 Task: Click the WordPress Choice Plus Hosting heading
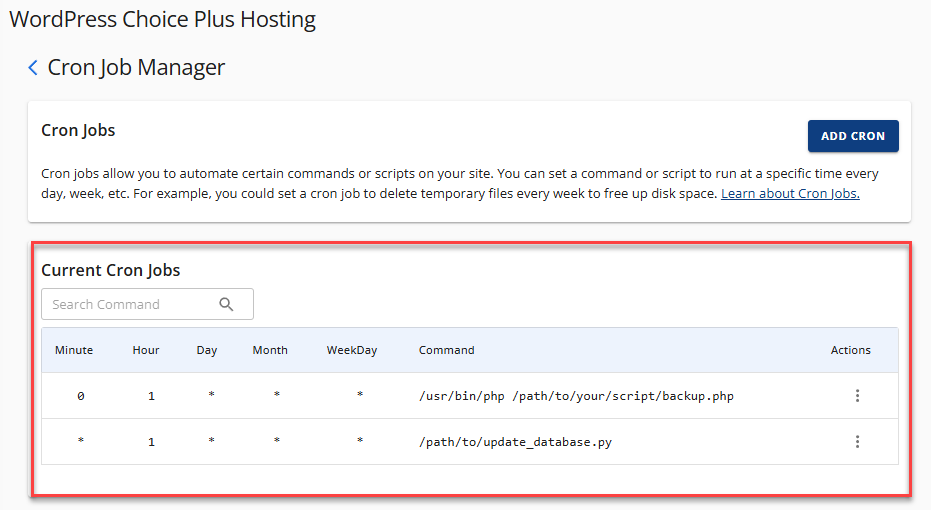click(163, 20)
